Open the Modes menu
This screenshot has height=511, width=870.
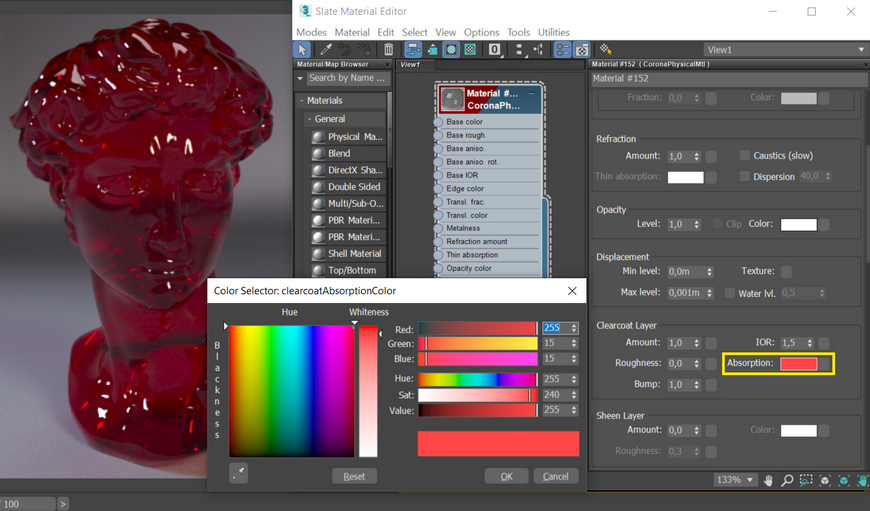coord(311,32)
